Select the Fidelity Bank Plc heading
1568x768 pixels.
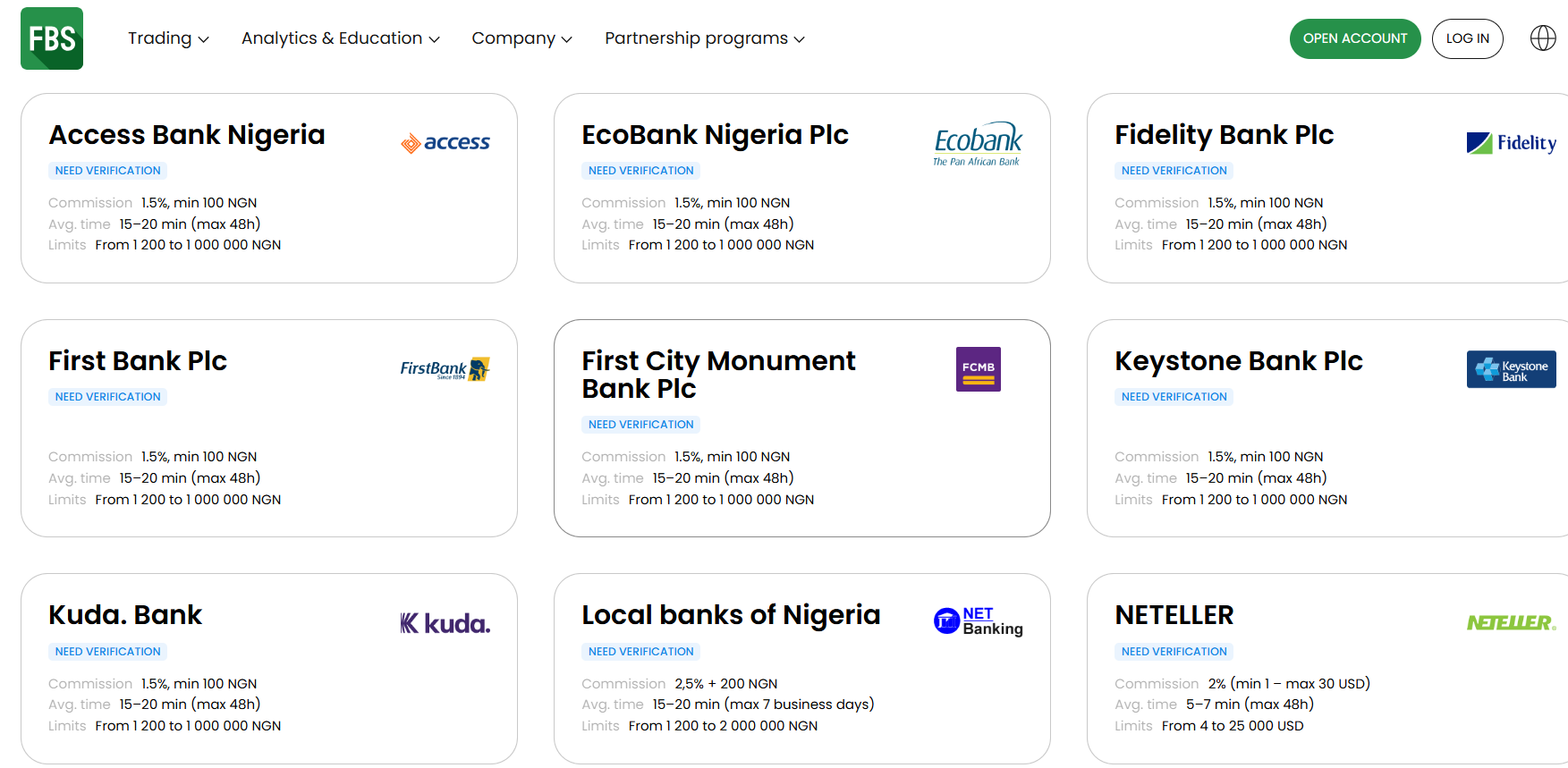[1224, 135]
